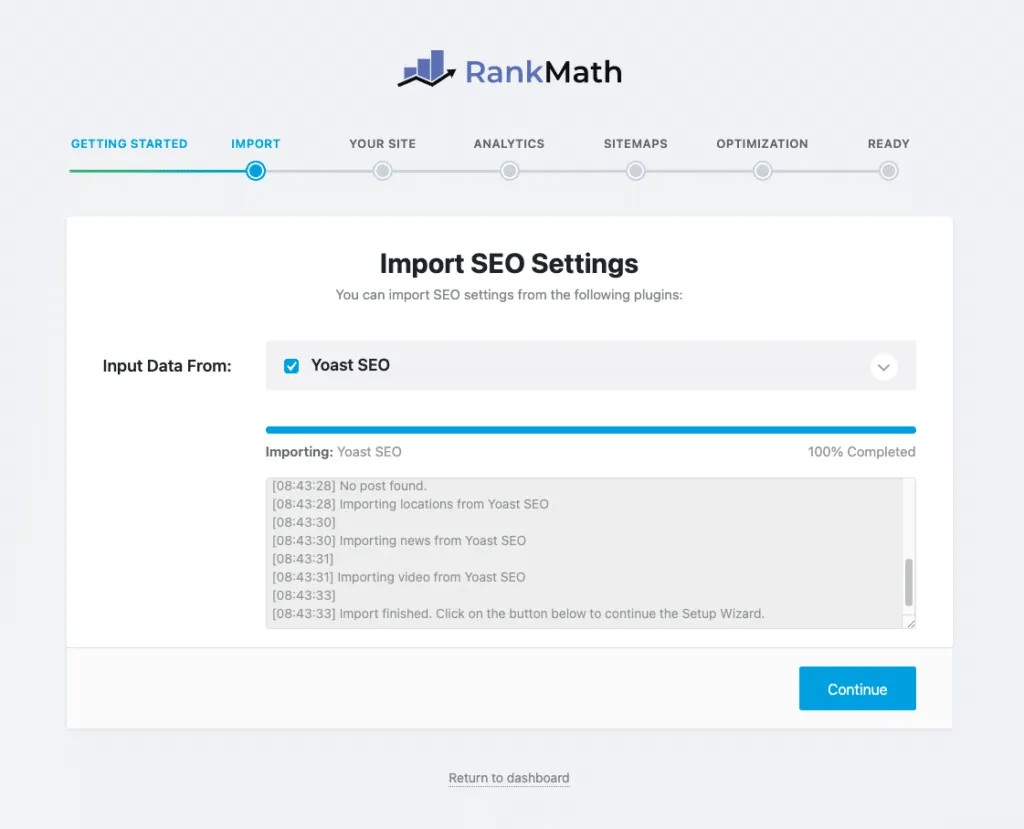Image resolution: width=1024 pixels, height=829 pixels.
Task: Select the Sitemaps step circle
Action: click(635, 171)
